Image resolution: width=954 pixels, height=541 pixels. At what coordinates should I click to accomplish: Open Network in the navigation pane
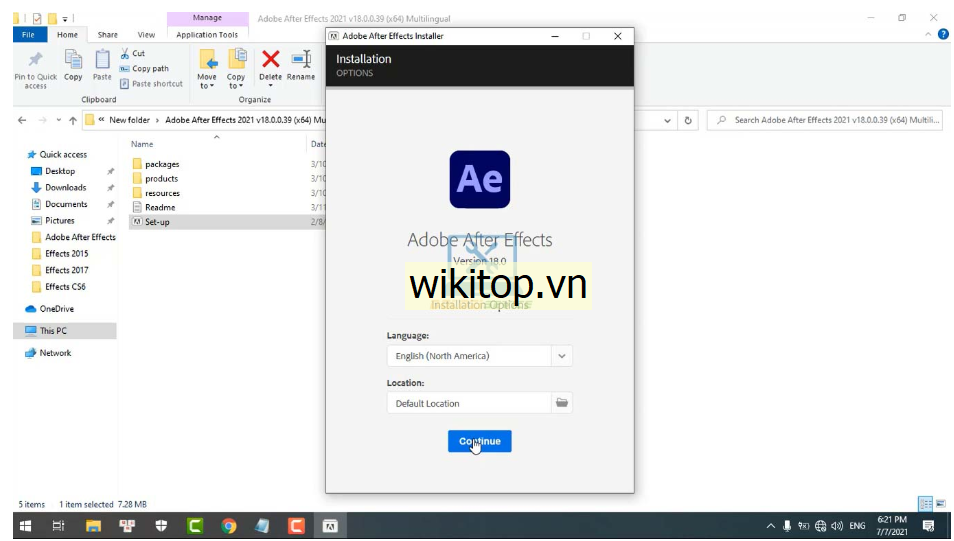[x=55, y=353]
